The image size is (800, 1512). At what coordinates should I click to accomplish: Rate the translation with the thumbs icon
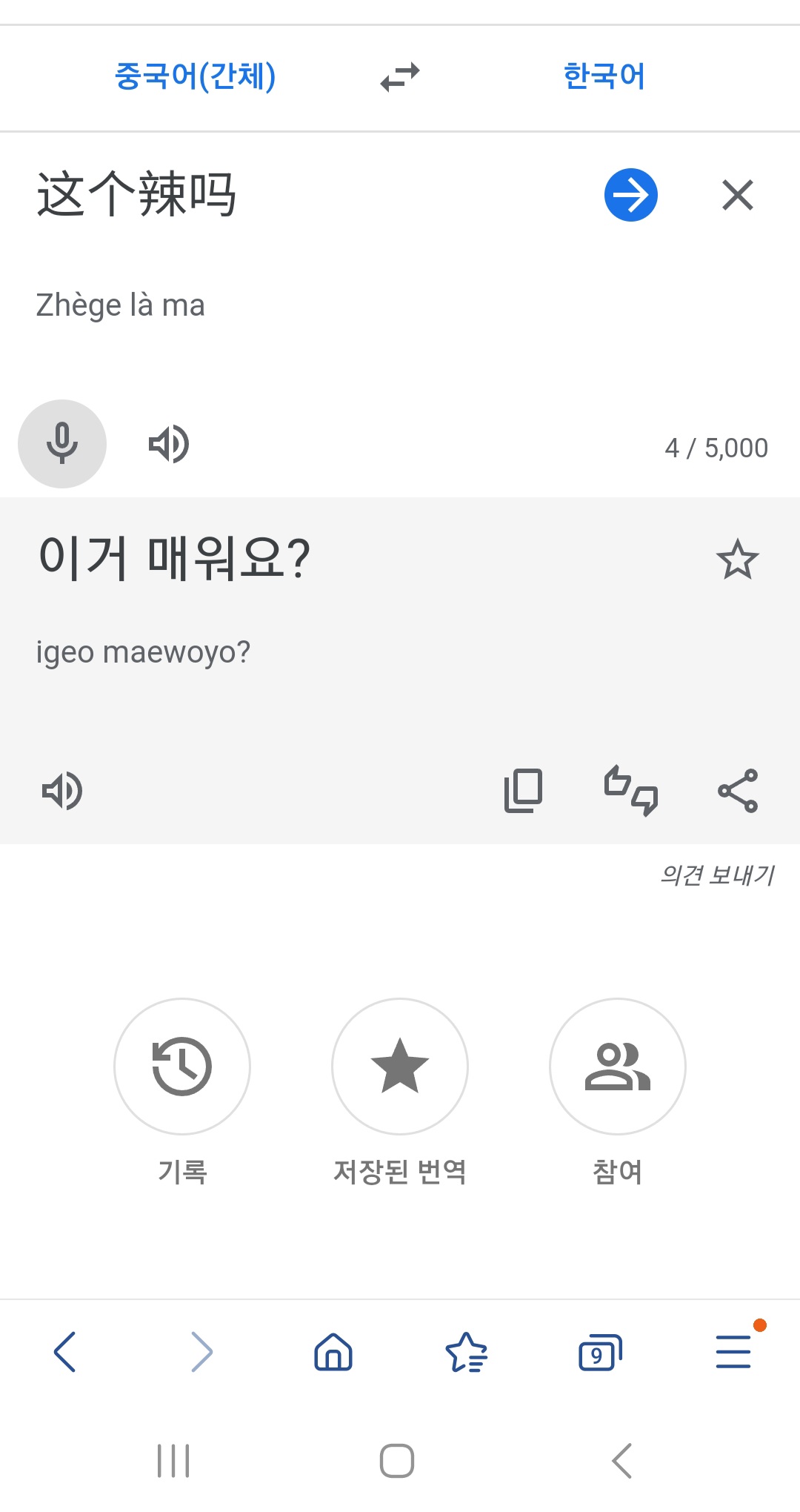(630, 791)
